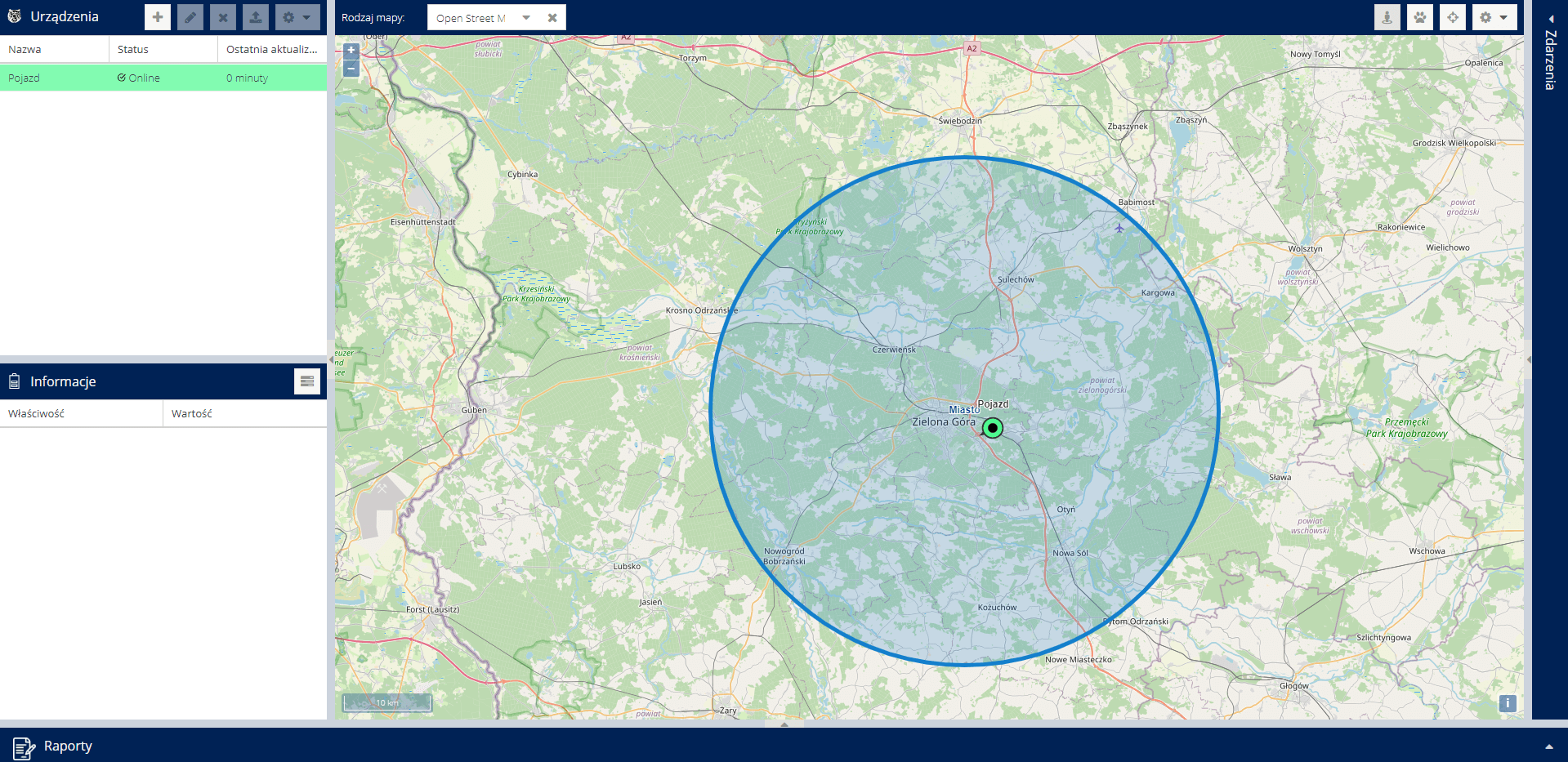Click the Babimost town label on map
Viewport: 1568px width, 762px height.
(x=1137, y=203)
